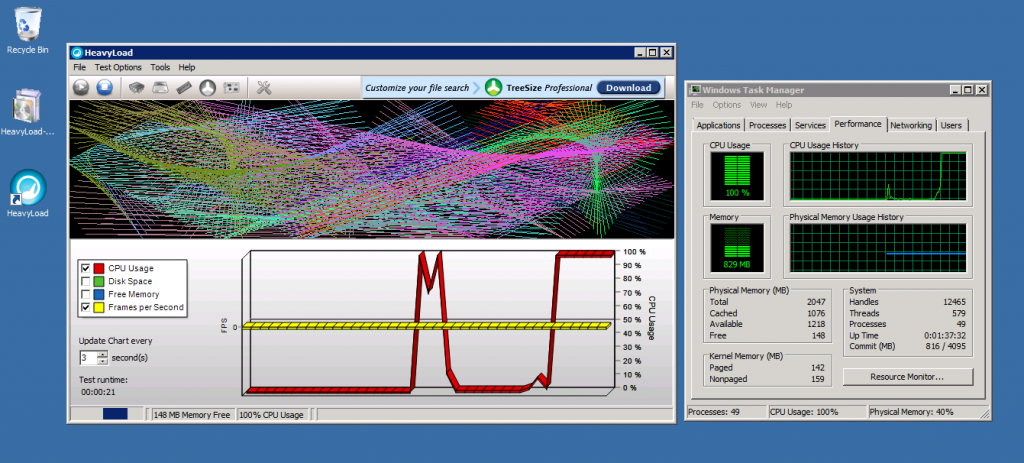The height and width of the screenshot is (463, 1024).
Task: Check the Free Memory checkbox
Action: pyautogui.click(x=85, y=295)
